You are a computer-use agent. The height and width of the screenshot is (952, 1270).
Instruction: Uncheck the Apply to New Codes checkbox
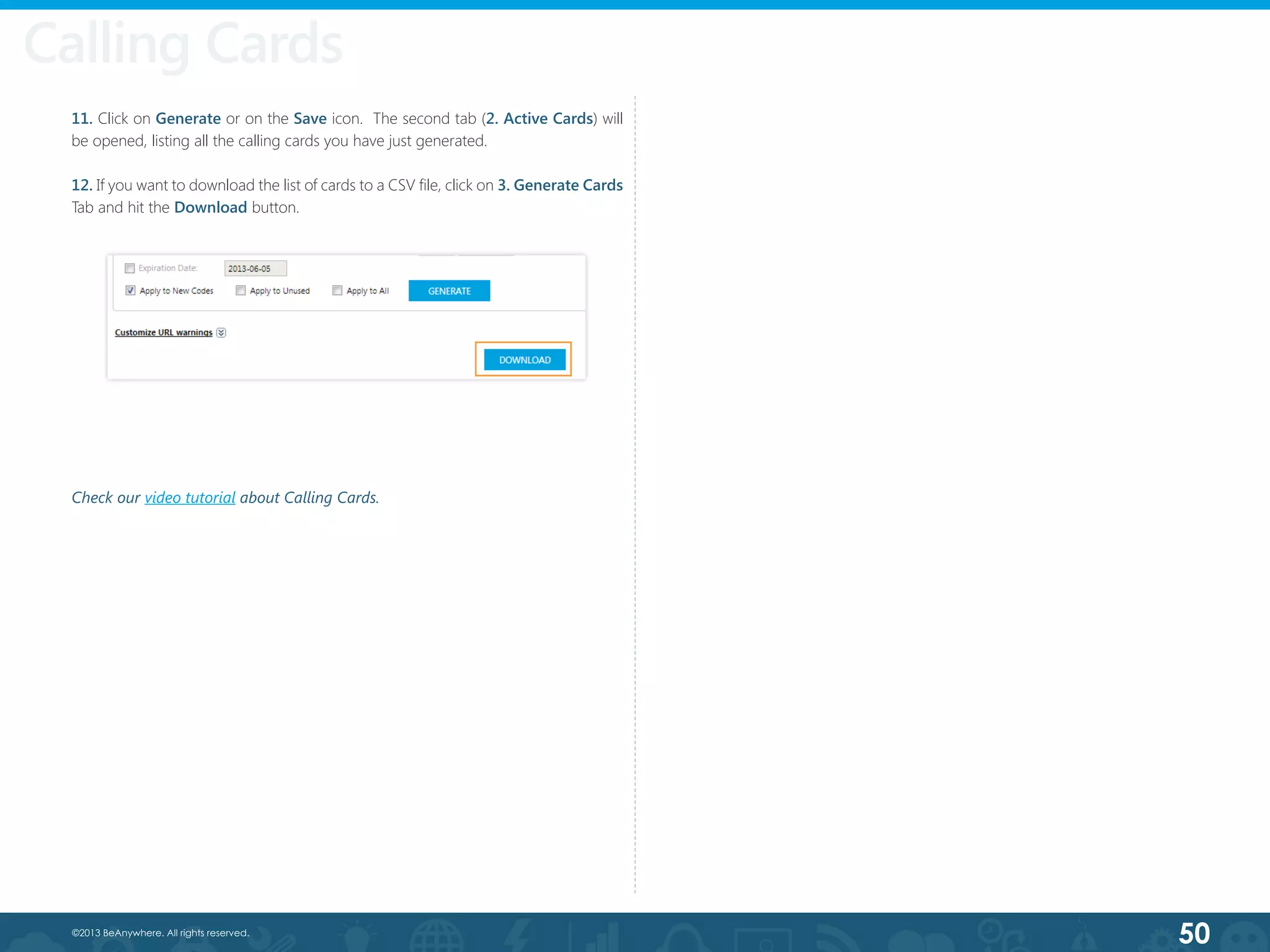click(130, 291)
